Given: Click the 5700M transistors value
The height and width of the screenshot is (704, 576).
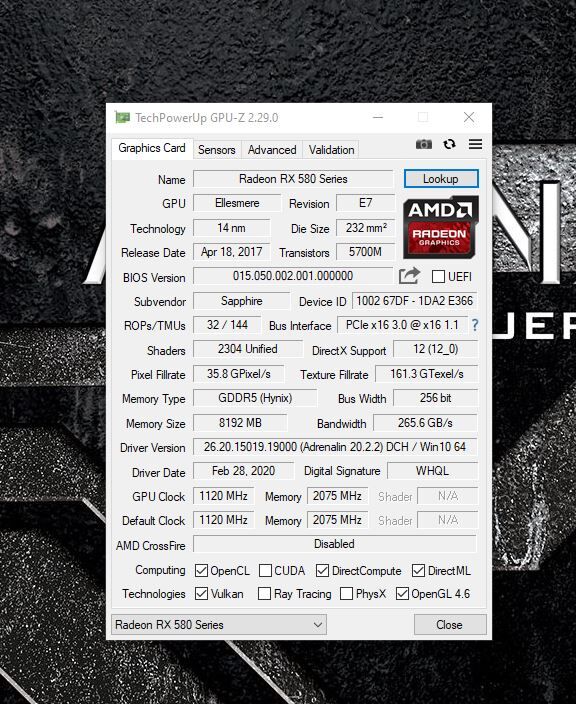Looking at the screenshot, I should pyautogui.click(x=365, y=251).
